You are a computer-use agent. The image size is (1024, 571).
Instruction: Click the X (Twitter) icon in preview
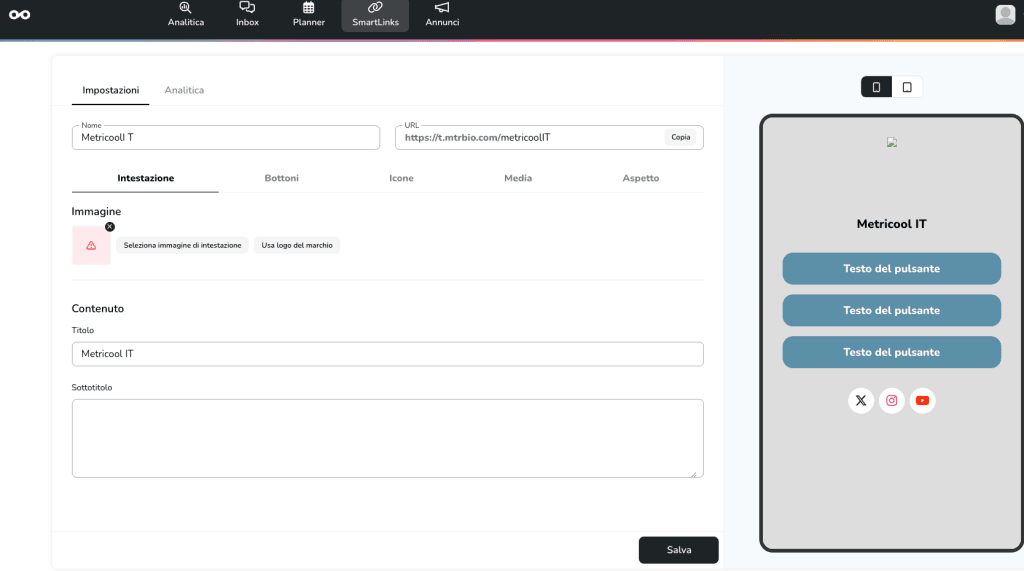tap(861, 401)
